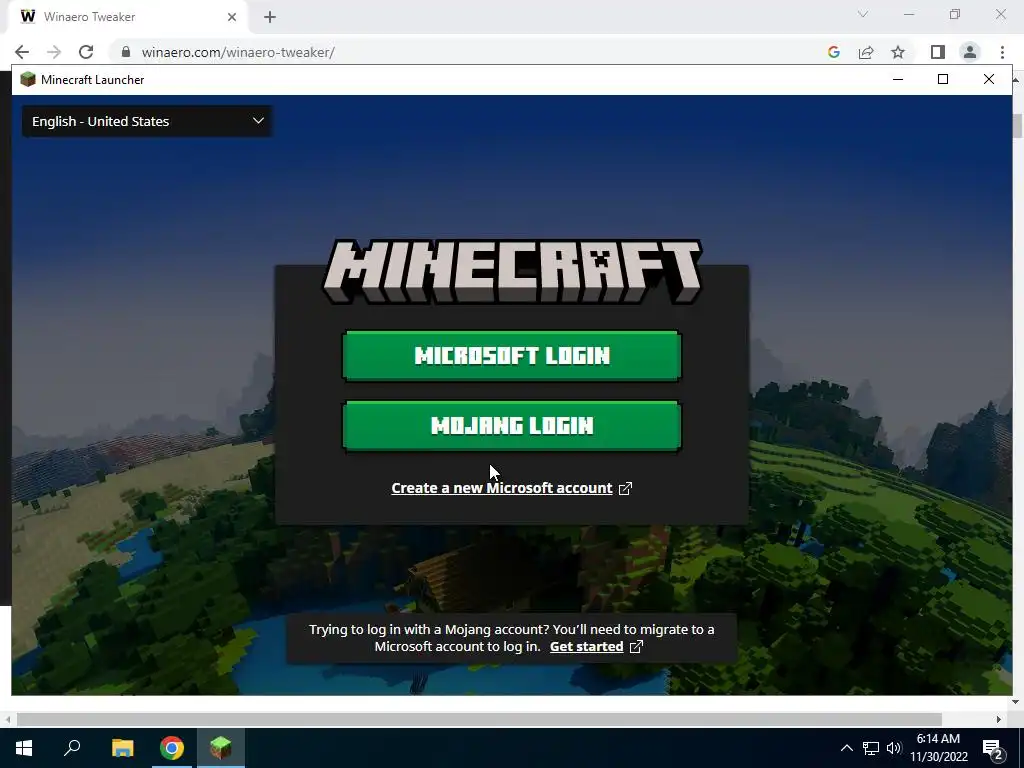This screenshot has height=768, width=1024.
Task: Open the Windows Start menu
Action: (24, 748)
